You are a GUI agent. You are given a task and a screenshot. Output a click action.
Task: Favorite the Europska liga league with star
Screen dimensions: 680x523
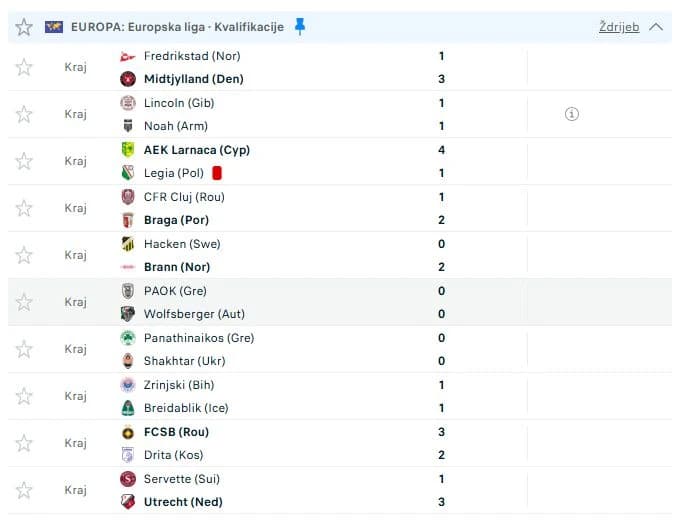[24, 27]
